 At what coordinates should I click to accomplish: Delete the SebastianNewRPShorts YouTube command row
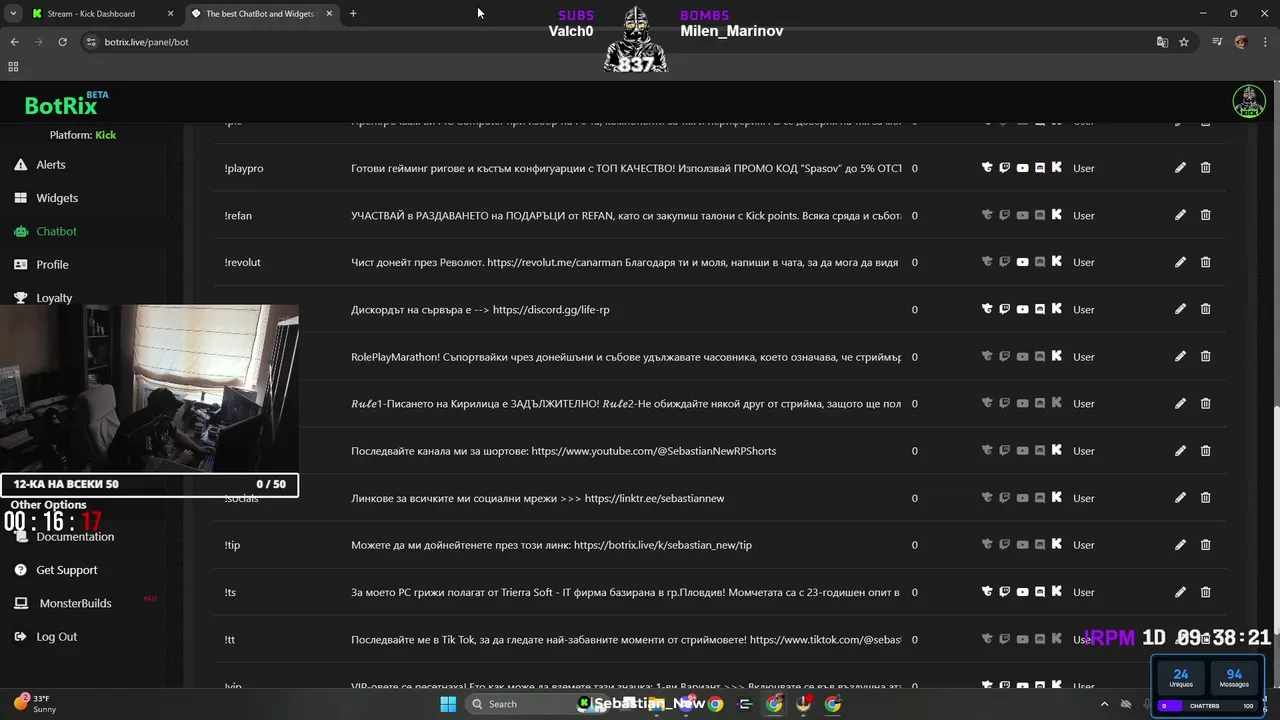click(x=1205, y=450)
